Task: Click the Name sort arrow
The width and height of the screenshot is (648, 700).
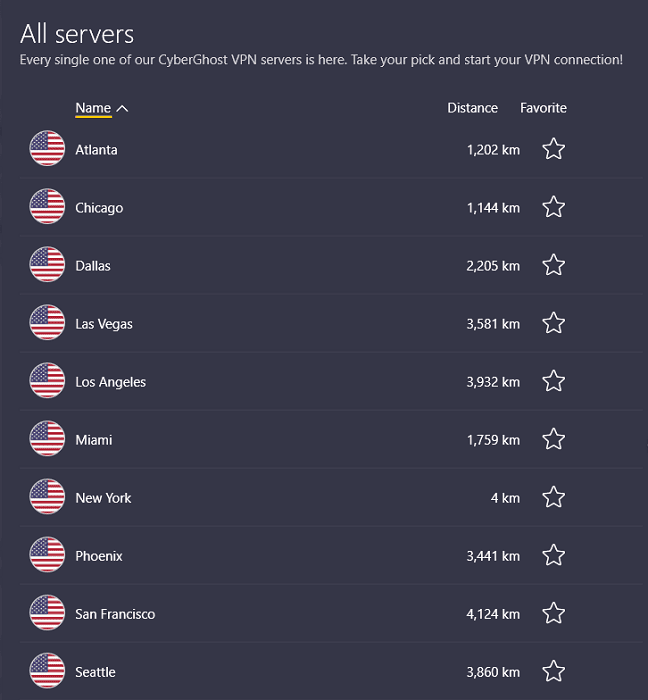Action: 122,108
